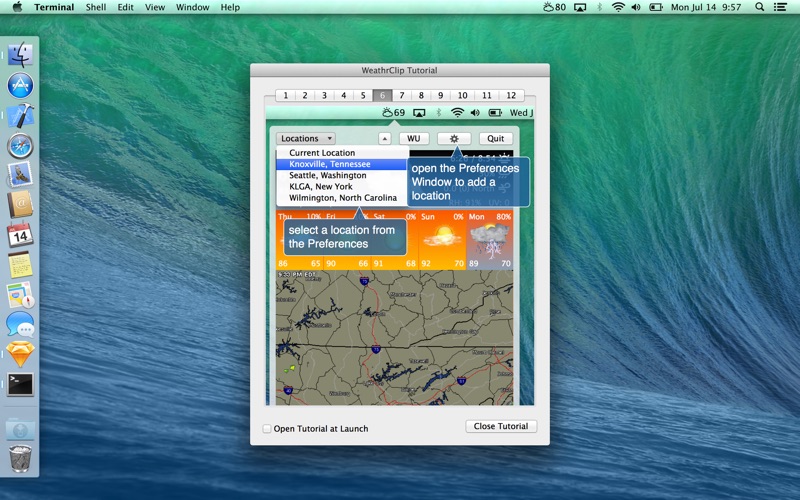Switch to Terminal in the Dock
Screen dimensions: 800x500
click(20, 384)
